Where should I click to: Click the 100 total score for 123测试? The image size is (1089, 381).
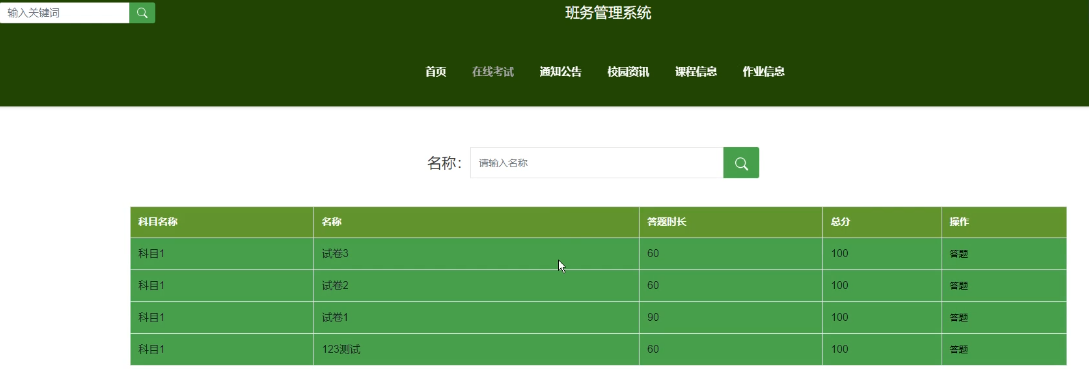[882, 350]
